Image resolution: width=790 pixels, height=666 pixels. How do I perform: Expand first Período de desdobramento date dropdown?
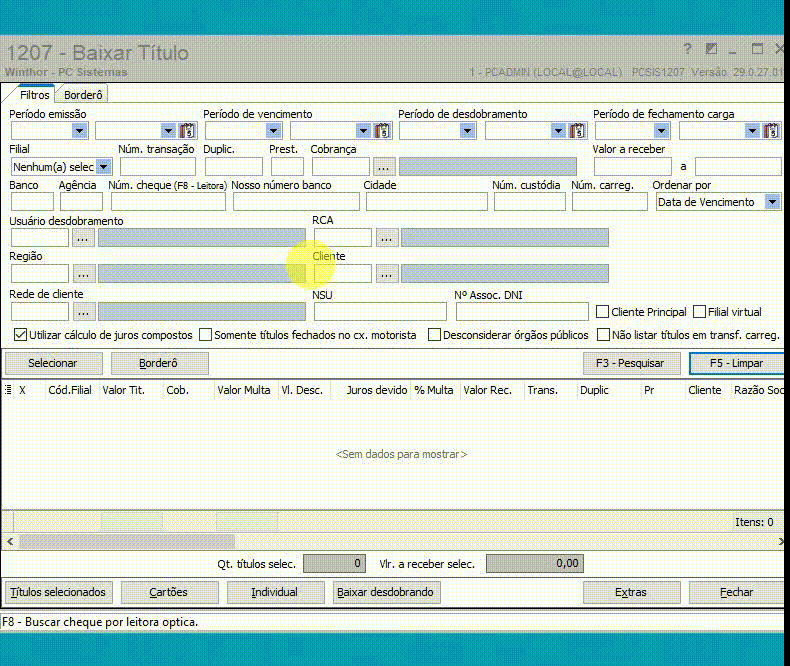coord(467,131)
